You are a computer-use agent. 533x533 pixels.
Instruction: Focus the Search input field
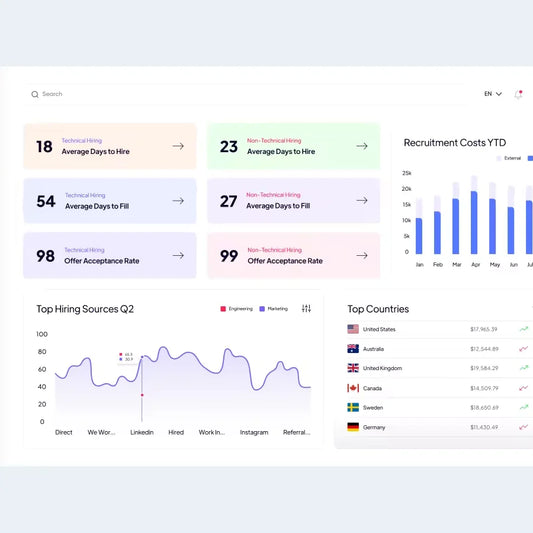(245, 94)
